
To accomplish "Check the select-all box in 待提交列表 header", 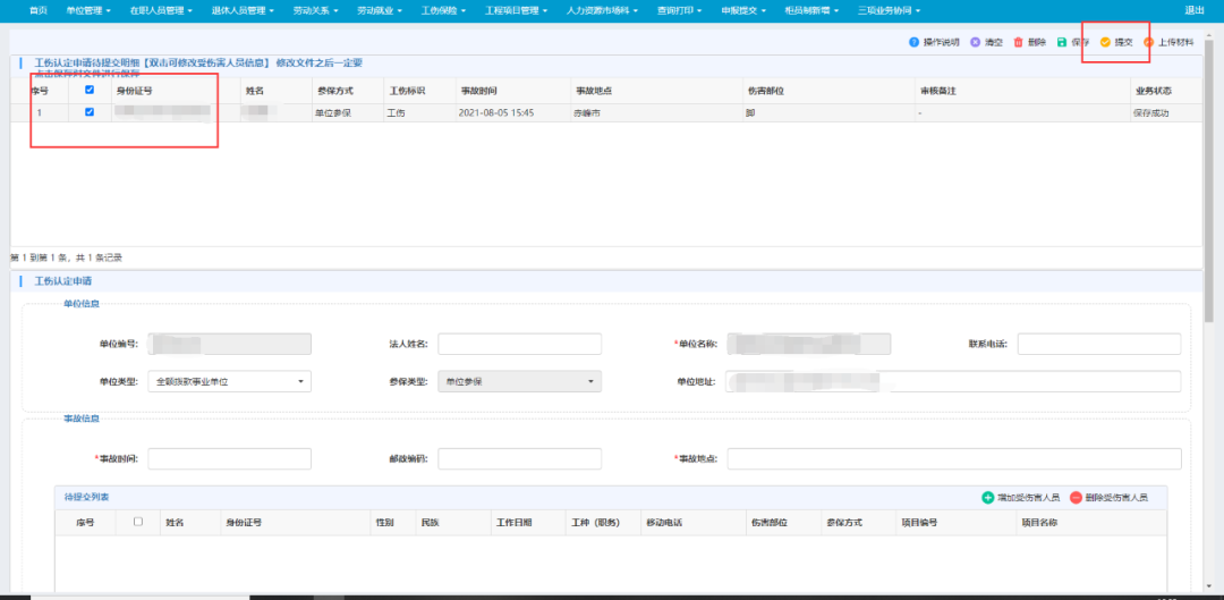I will (138, 521).
